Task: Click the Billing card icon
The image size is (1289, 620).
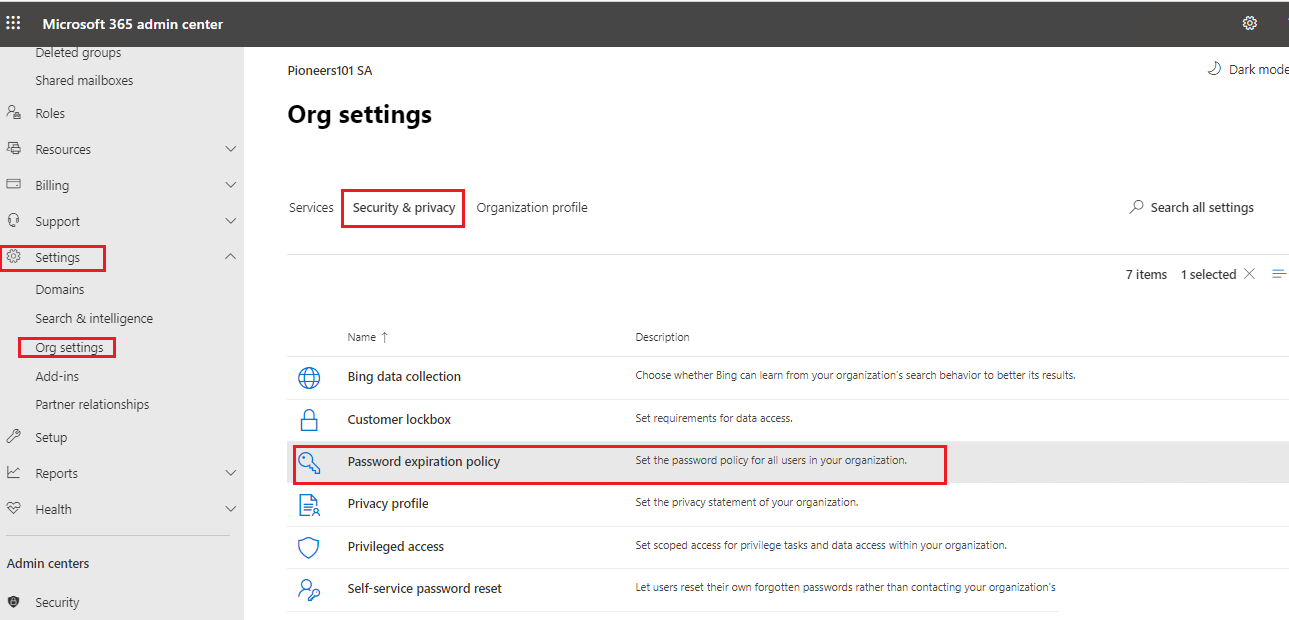Action: 14,185
